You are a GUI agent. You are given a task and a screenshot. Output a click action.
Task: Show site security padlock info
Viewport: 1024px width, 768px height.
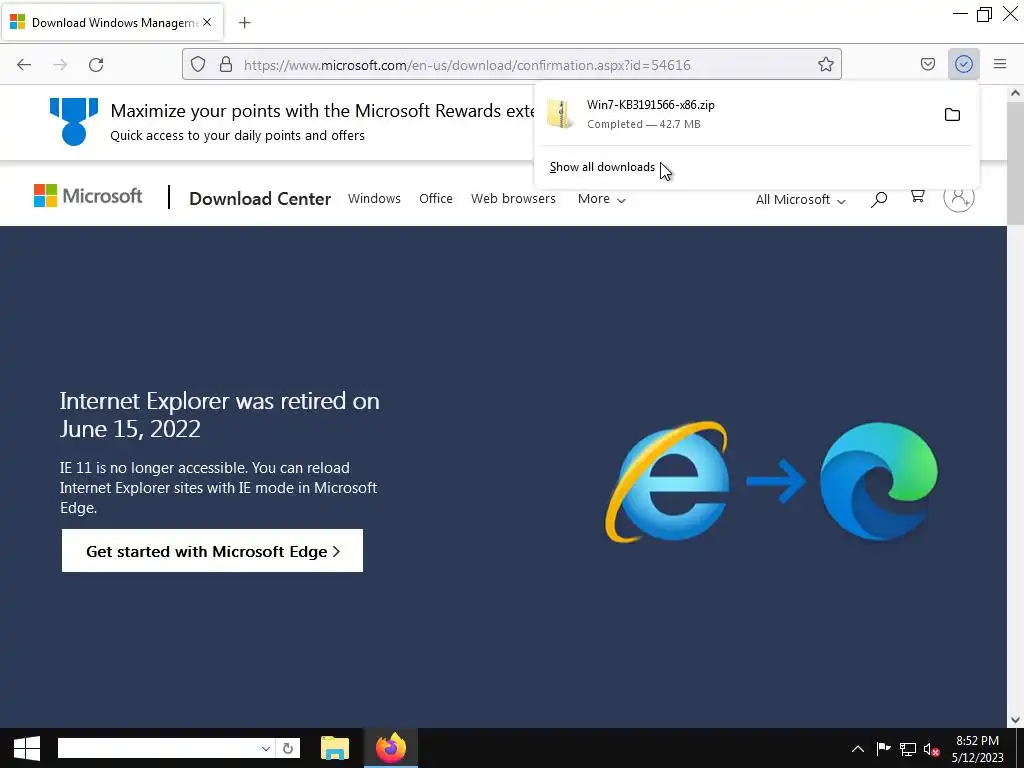pos(226,64)
